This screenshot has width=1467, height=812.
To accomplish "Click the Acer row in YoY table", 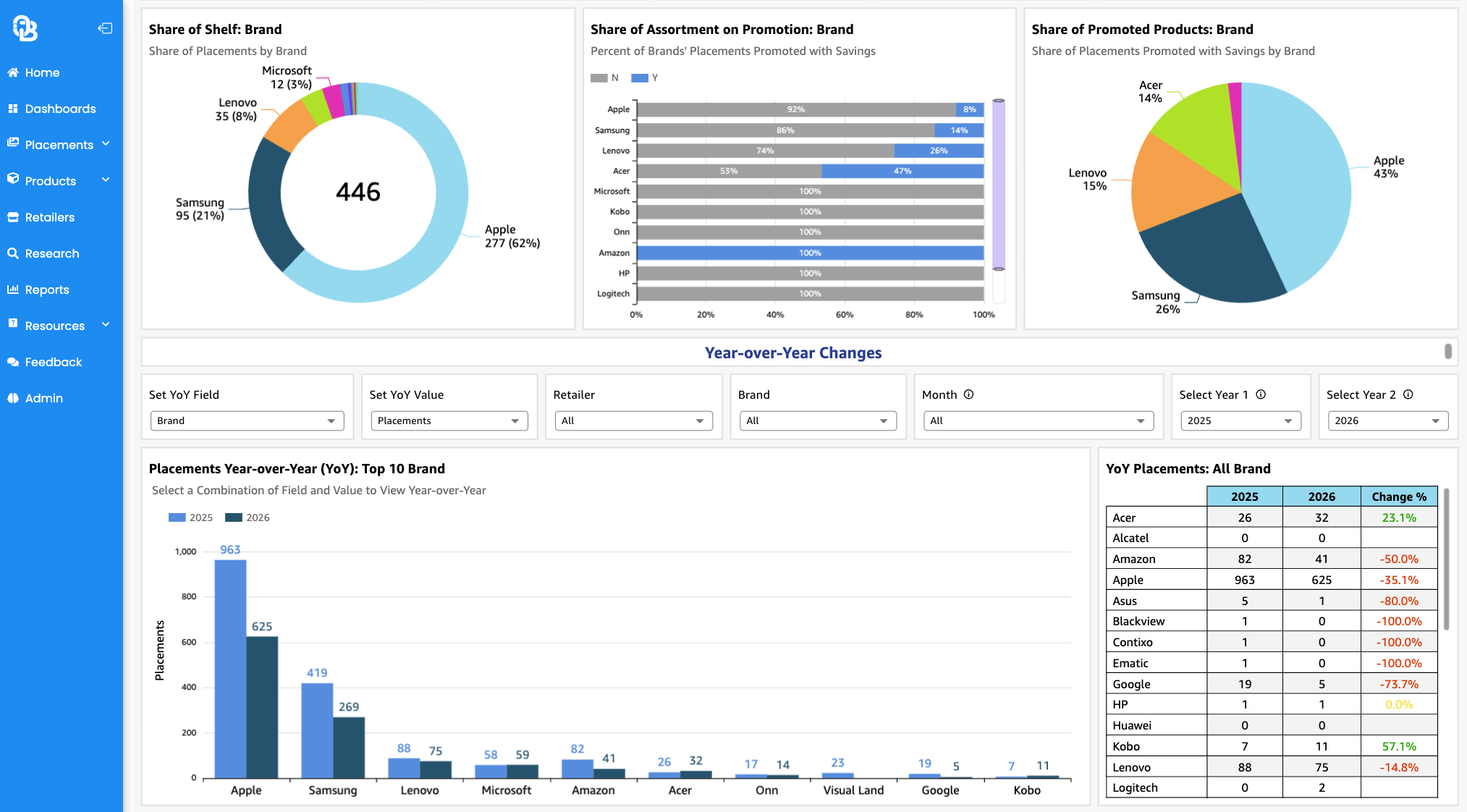I will (1272, 517).
